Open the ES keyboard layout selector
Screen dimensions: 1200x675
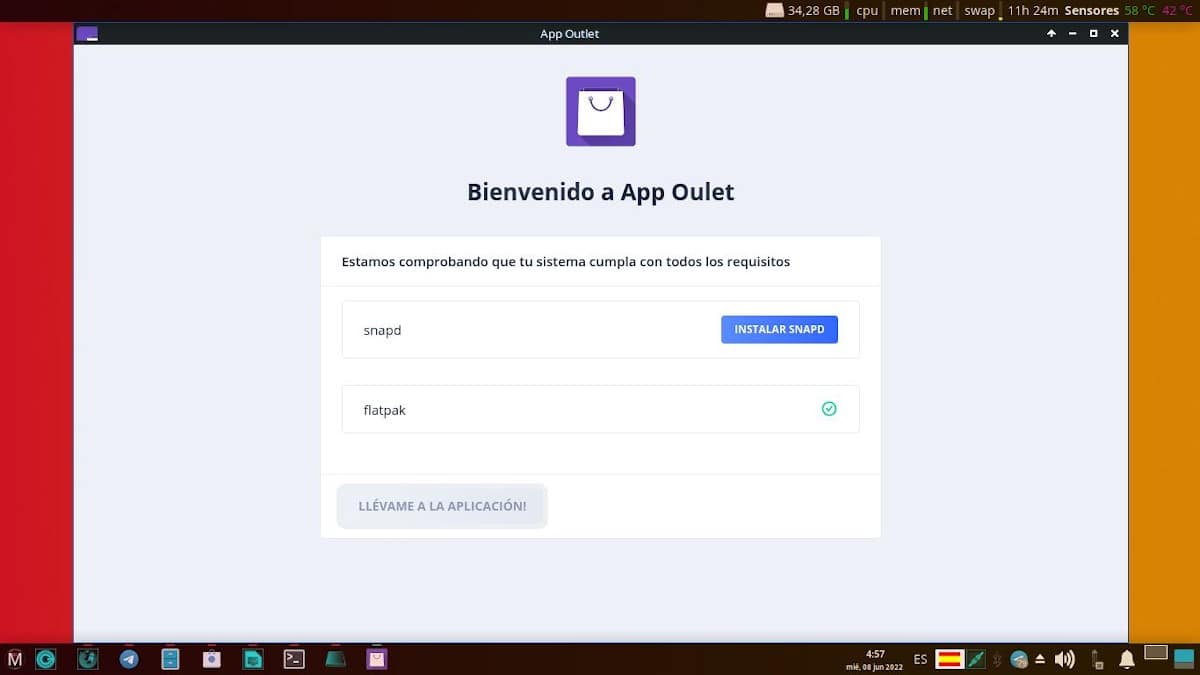(920, 659)
